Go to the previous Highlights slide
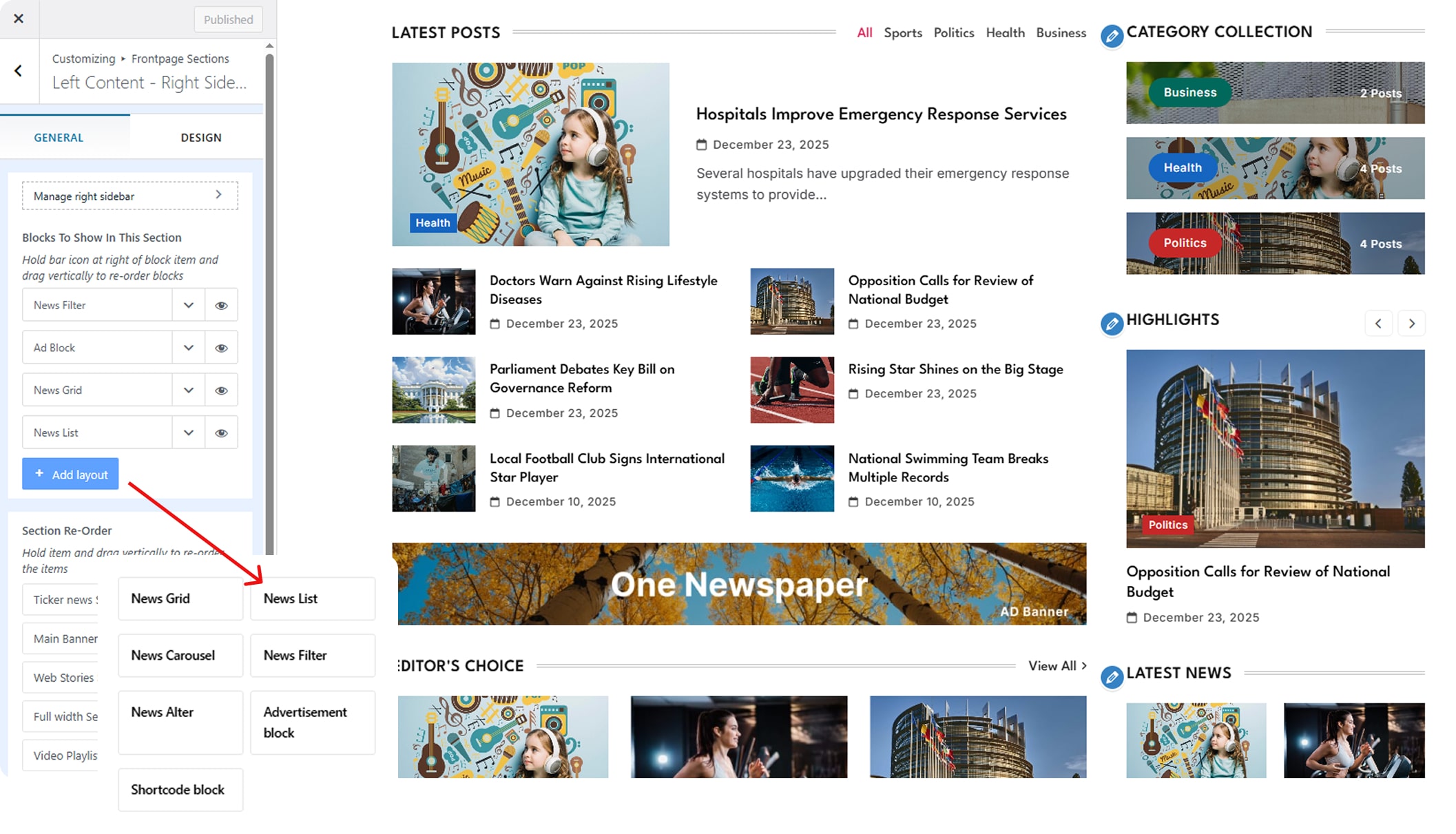The width and height of the screenshot is (1456, 834). (1378, 324)
